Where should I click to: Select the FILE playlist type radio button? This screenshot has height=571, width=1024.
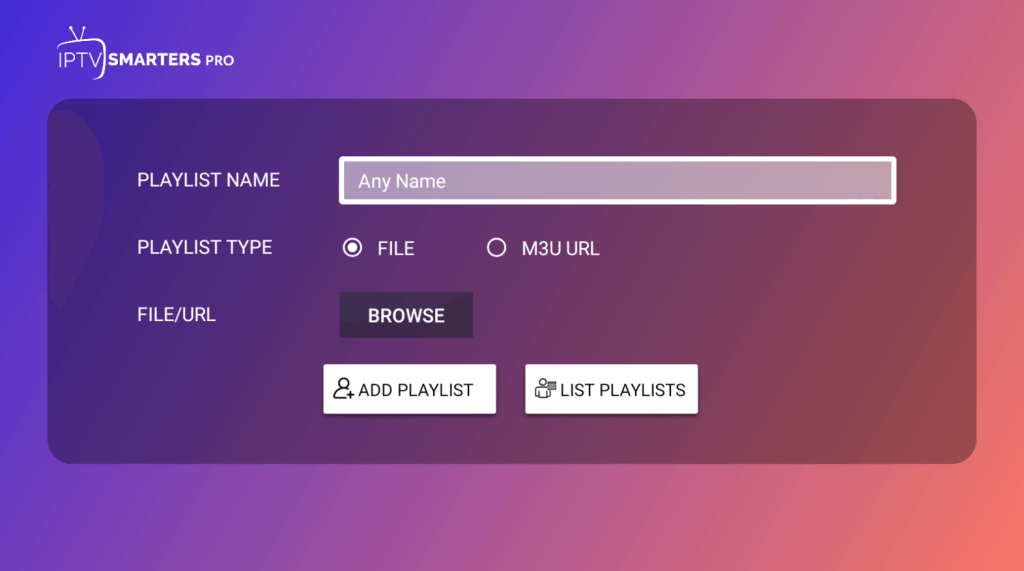point(353,248)
